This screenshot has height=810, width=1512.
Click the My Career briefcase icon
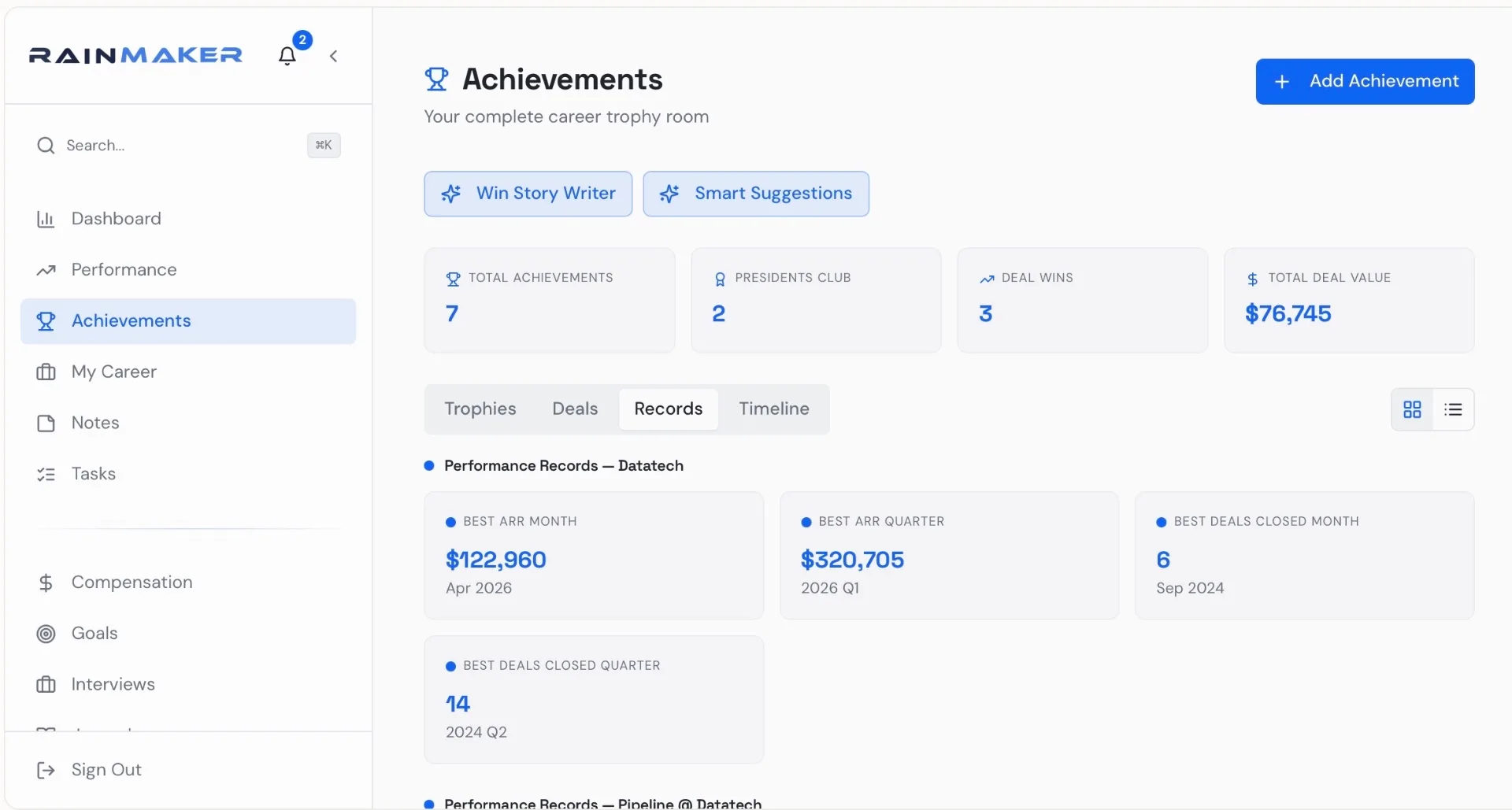(x=46, y=372)
